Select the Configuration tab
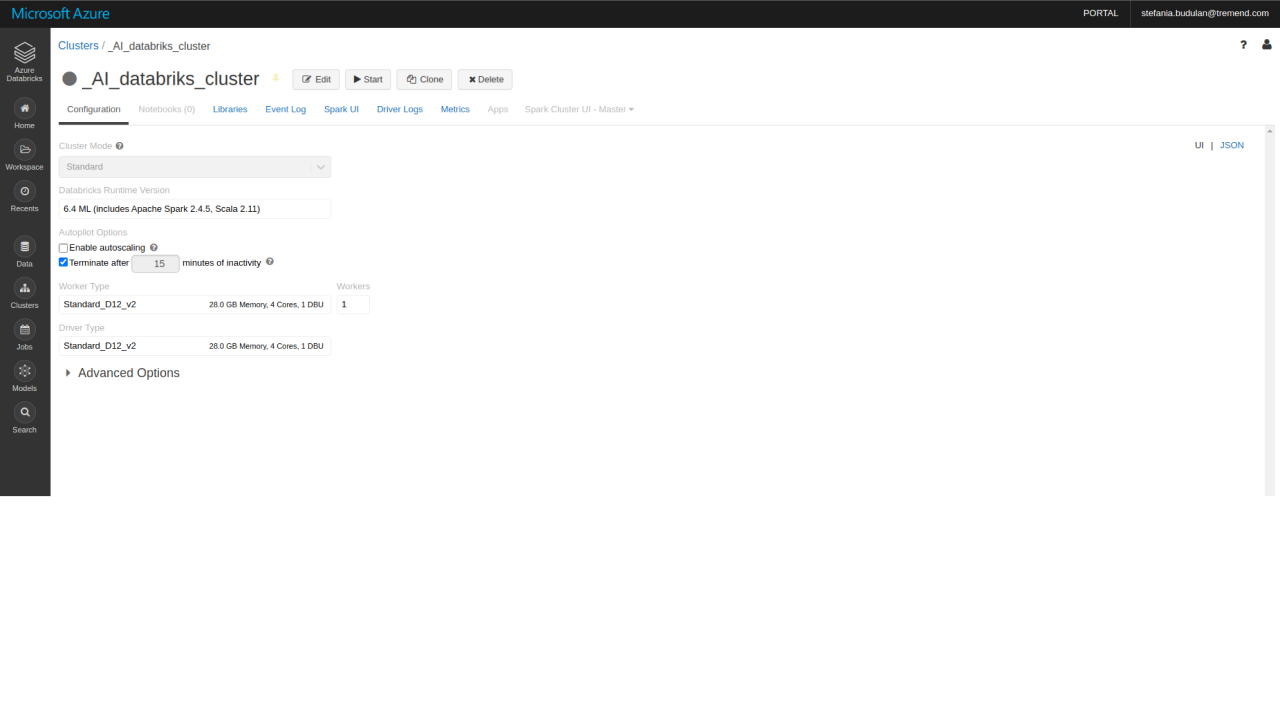Image resolution: width=1280 pixels, height=720 pixels. click(x=94, y=109)
